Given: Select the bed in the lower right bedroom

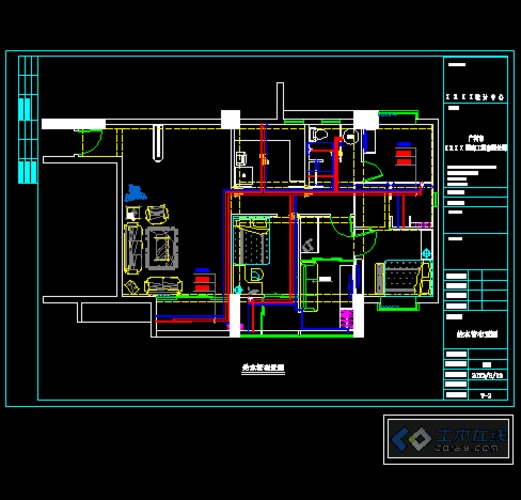Looking at the screenshot, I should click(404, 277).
